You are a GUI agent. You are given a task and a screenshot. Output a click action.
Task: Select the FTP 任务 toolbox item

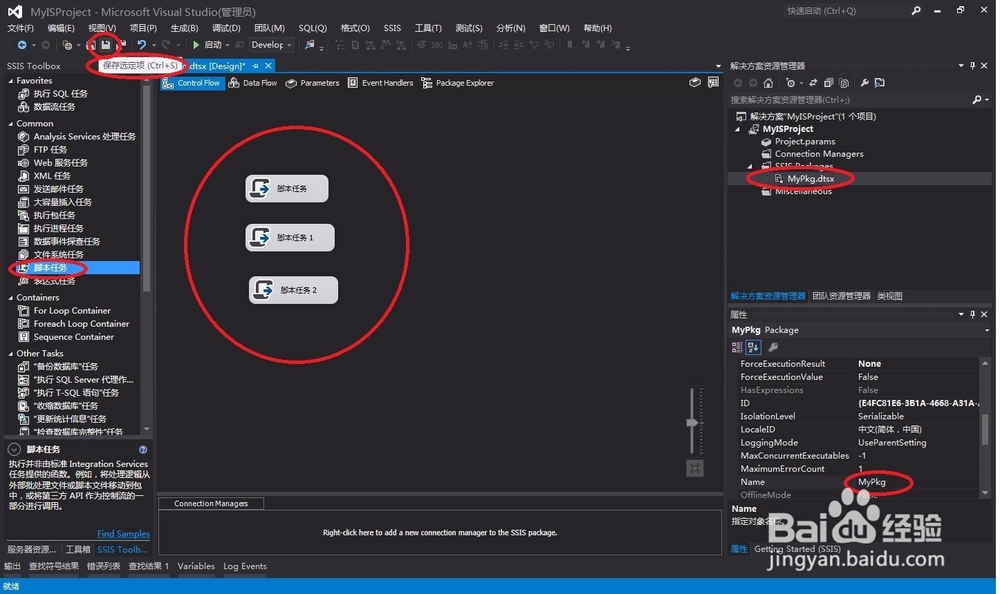(50, 150)
